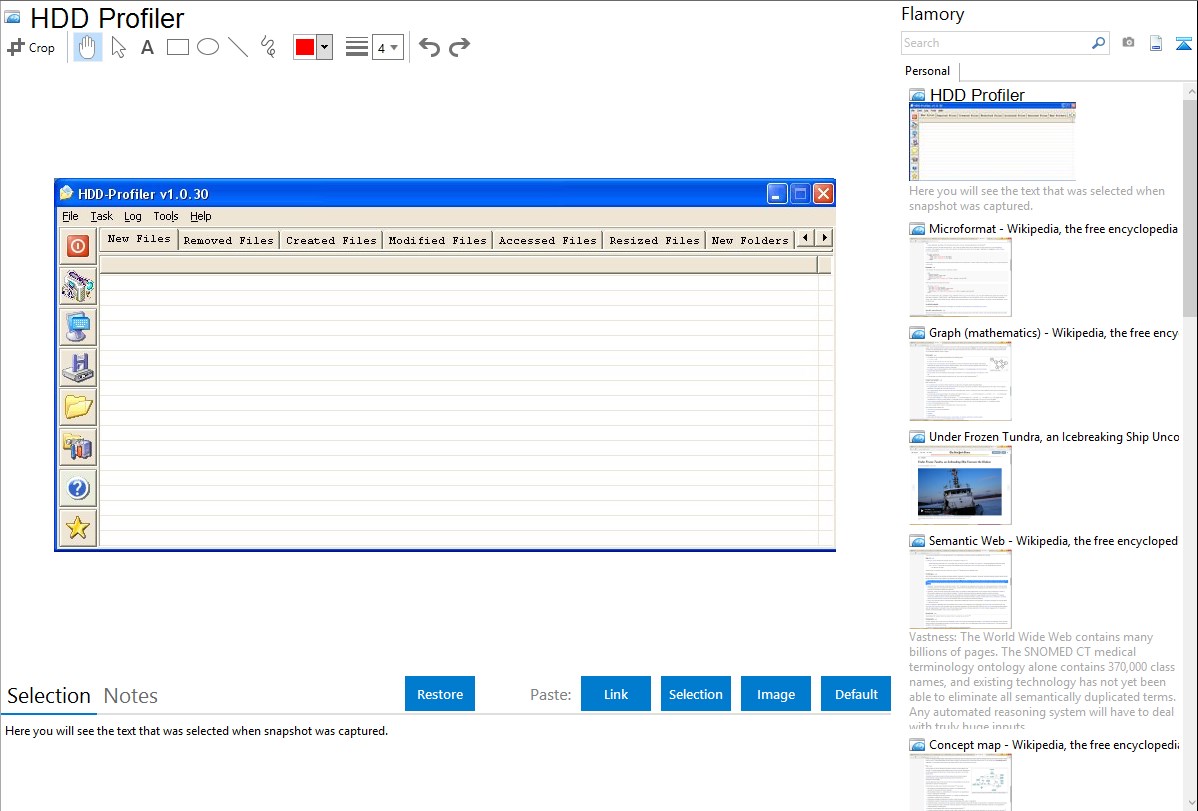The image size is (1198, 811).
Task: Click the redo arrow
Action: (459, 47)
